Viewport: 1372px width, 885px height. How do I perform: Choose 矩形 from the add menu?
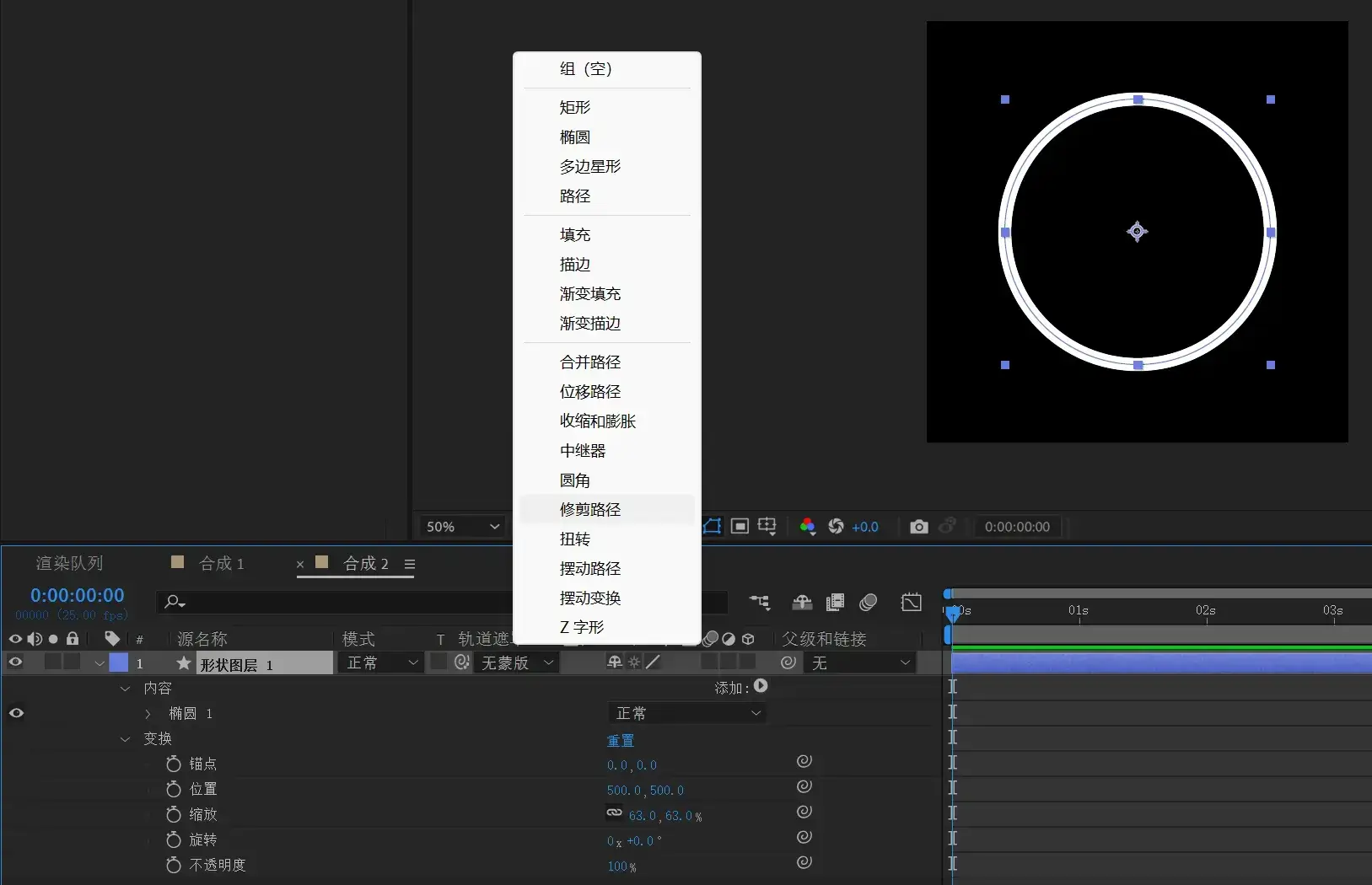tap(607, 107)
